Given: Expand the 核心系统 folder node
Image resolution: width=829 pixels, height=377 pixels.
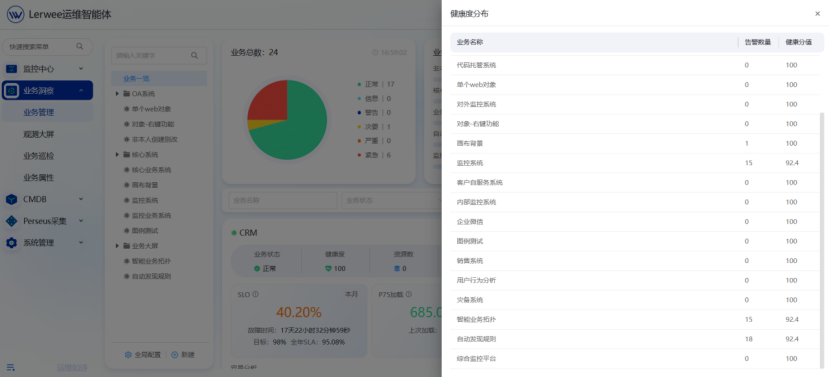Looking at the screenshot, I should [117, 155].
